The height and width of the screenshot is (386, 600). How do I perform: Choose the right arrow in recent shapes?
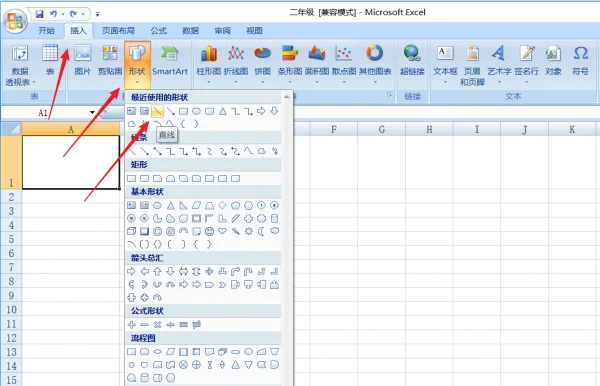click(x=261, y=111)
